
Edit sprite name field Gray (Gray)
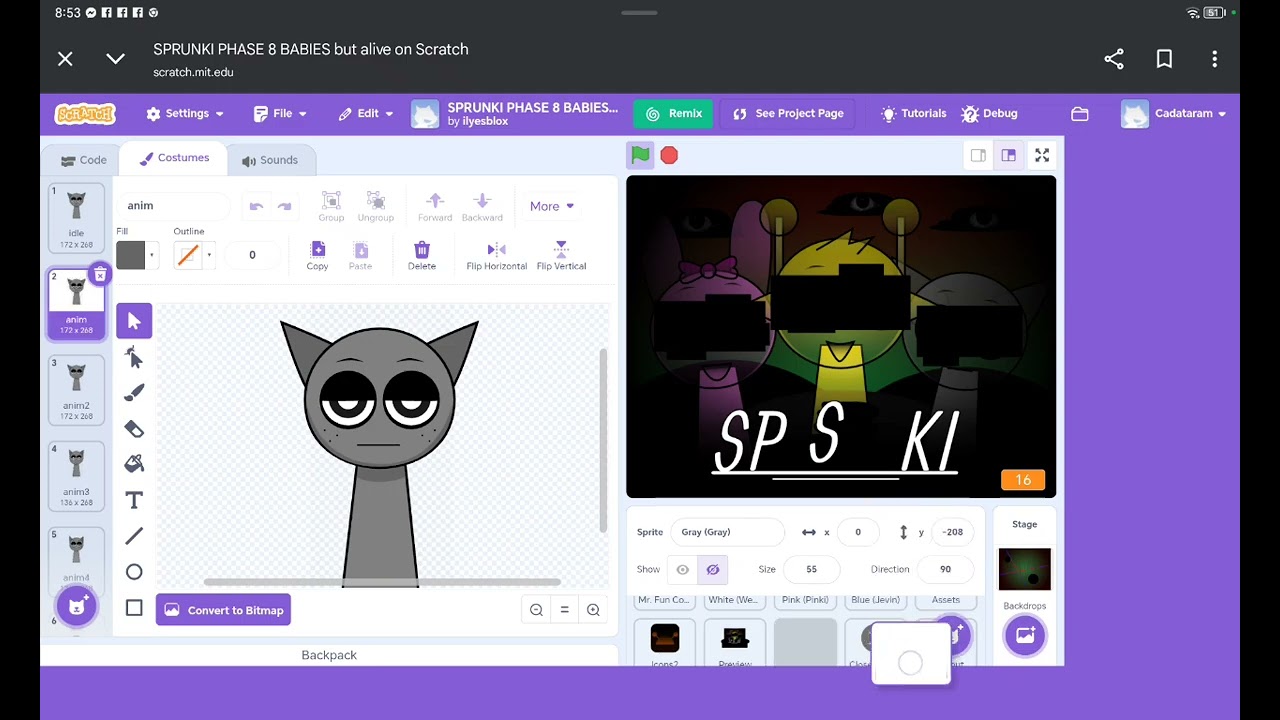727,532
